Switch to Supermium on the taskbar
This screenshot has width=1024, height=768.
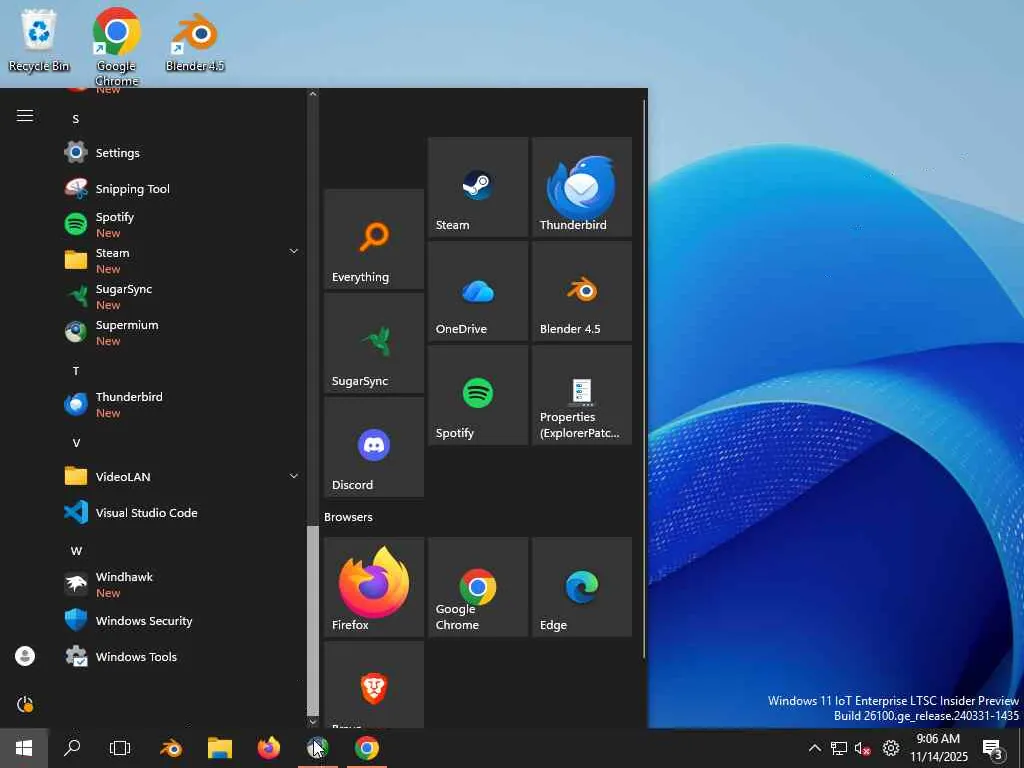pos(318,748)
